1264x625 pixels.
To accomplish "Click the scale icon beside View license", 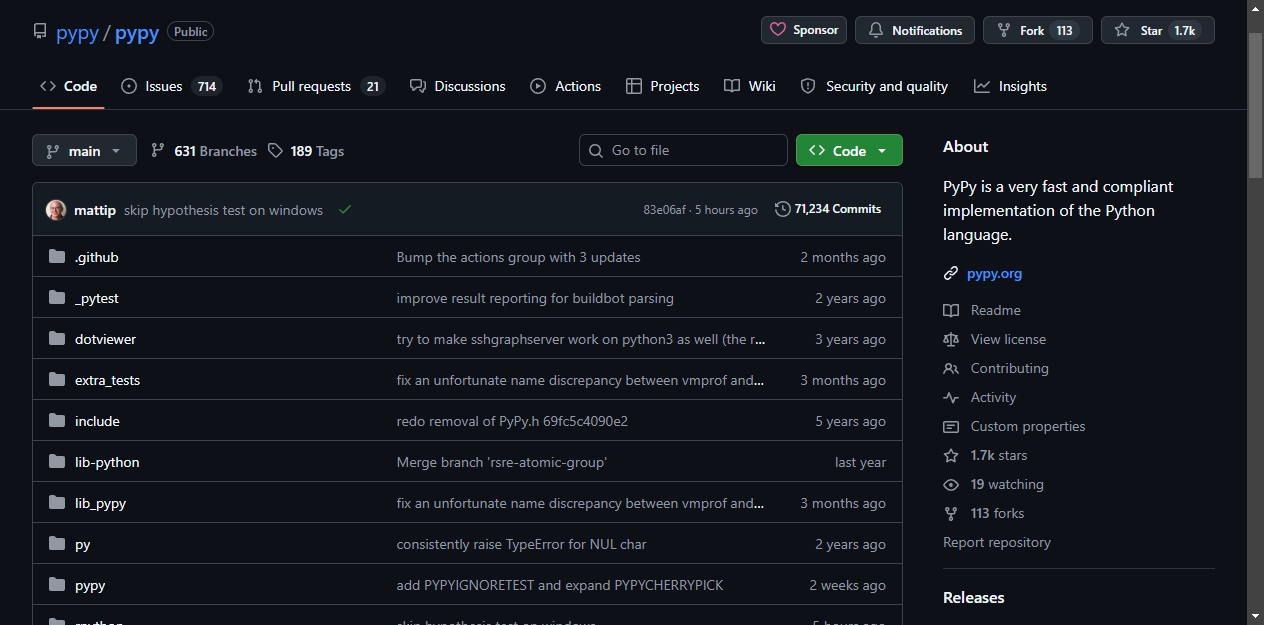I will pos(951,339).
